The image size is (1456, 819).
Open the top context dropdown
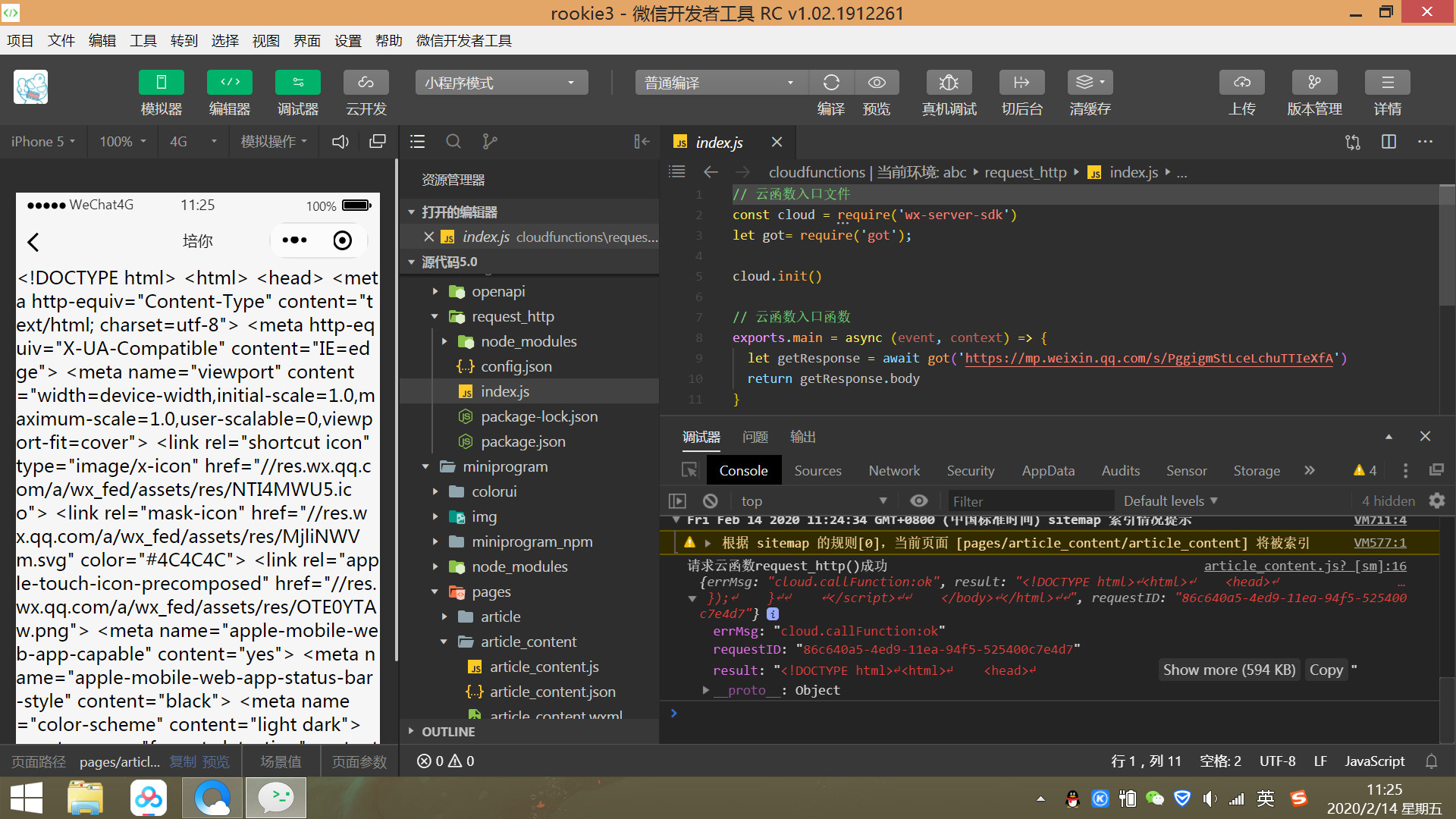pos(813,501)
